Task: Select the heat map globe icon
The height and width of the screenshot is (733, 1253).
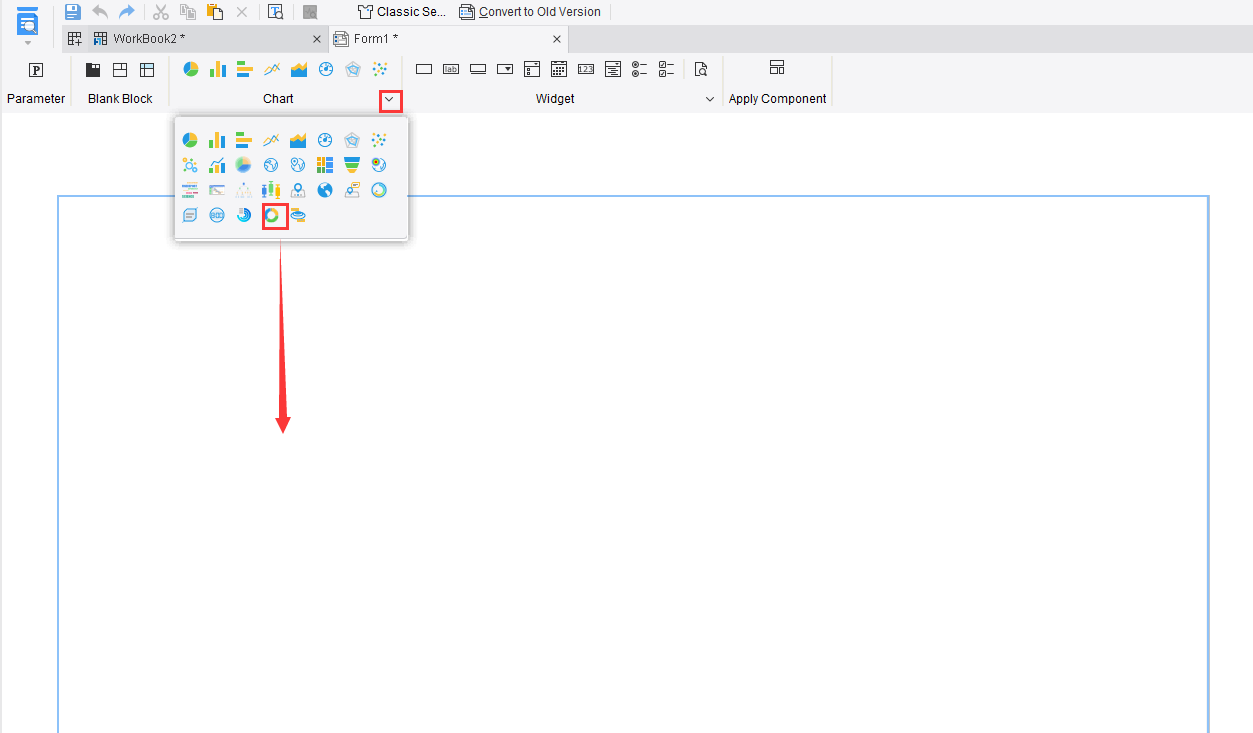Action: (379, 165)
